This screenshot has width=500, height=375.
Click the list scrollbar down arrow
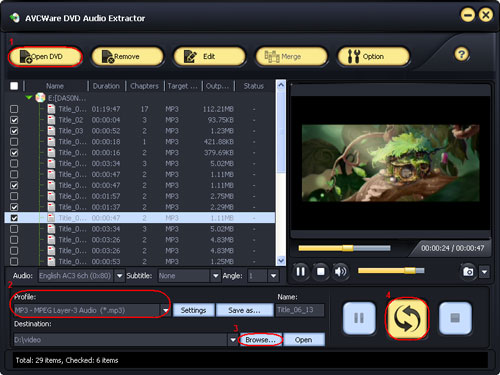pyautogui.click(x=281, y=261)
